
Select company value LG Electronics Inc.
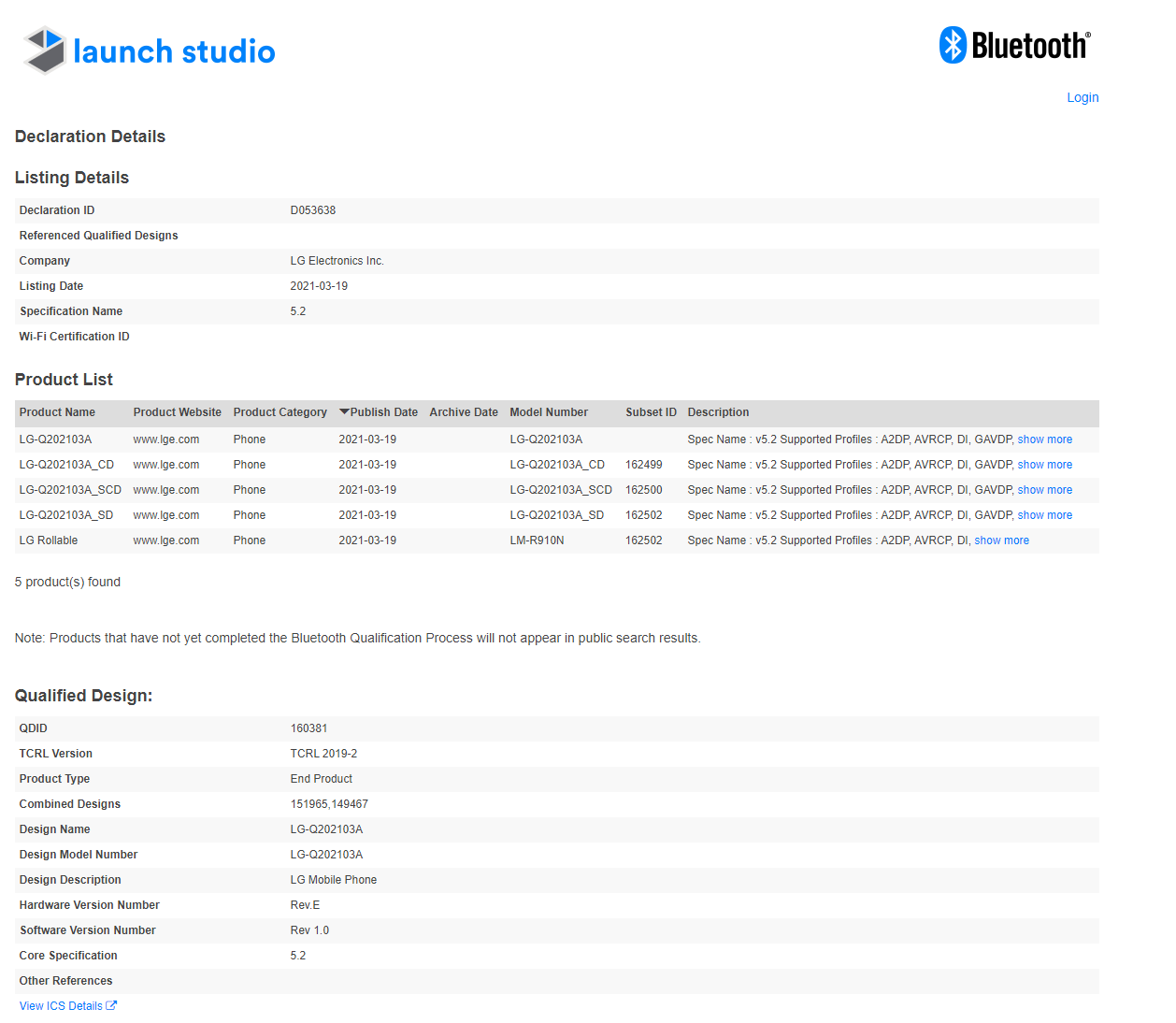coord(337,261)
